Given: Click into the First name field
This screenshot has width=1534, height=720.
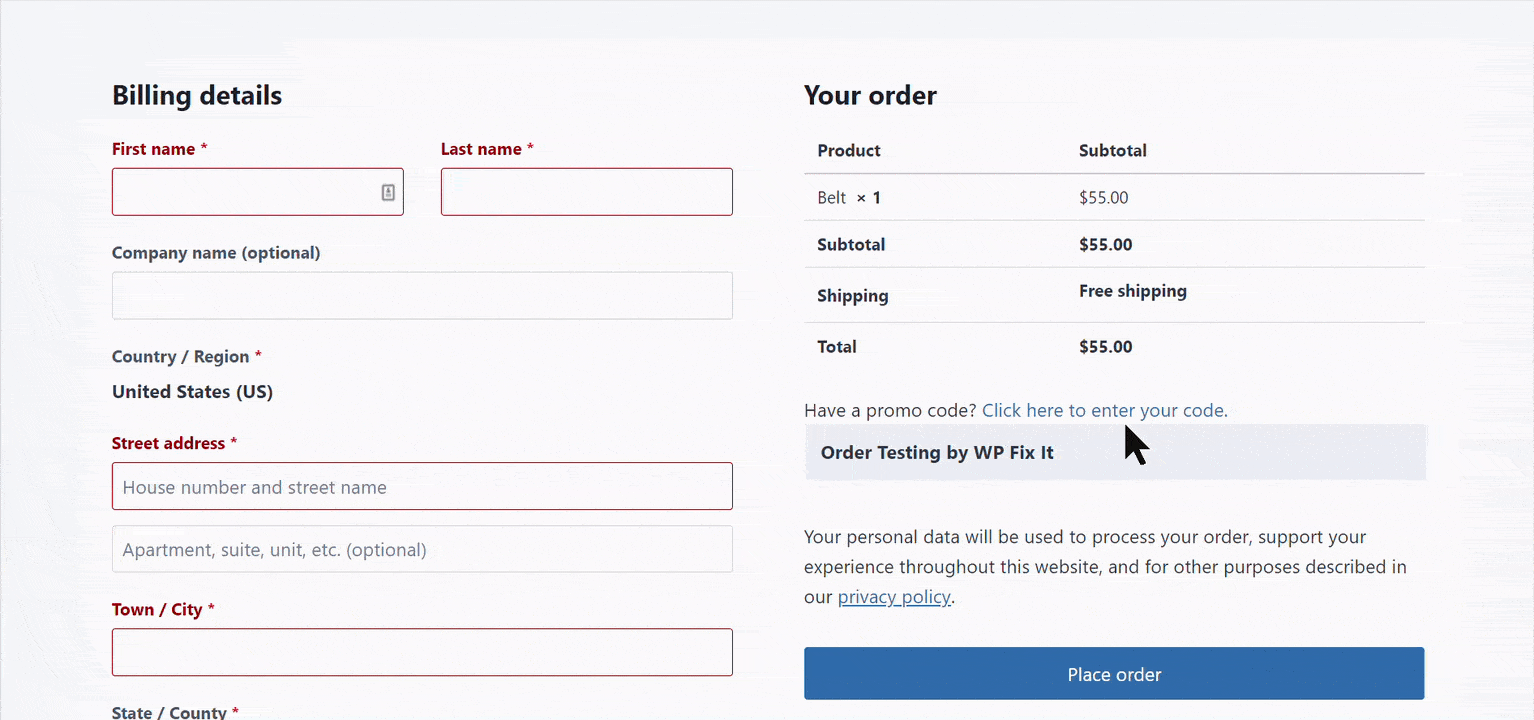Looking at the screenshot, I should (250, 192).
